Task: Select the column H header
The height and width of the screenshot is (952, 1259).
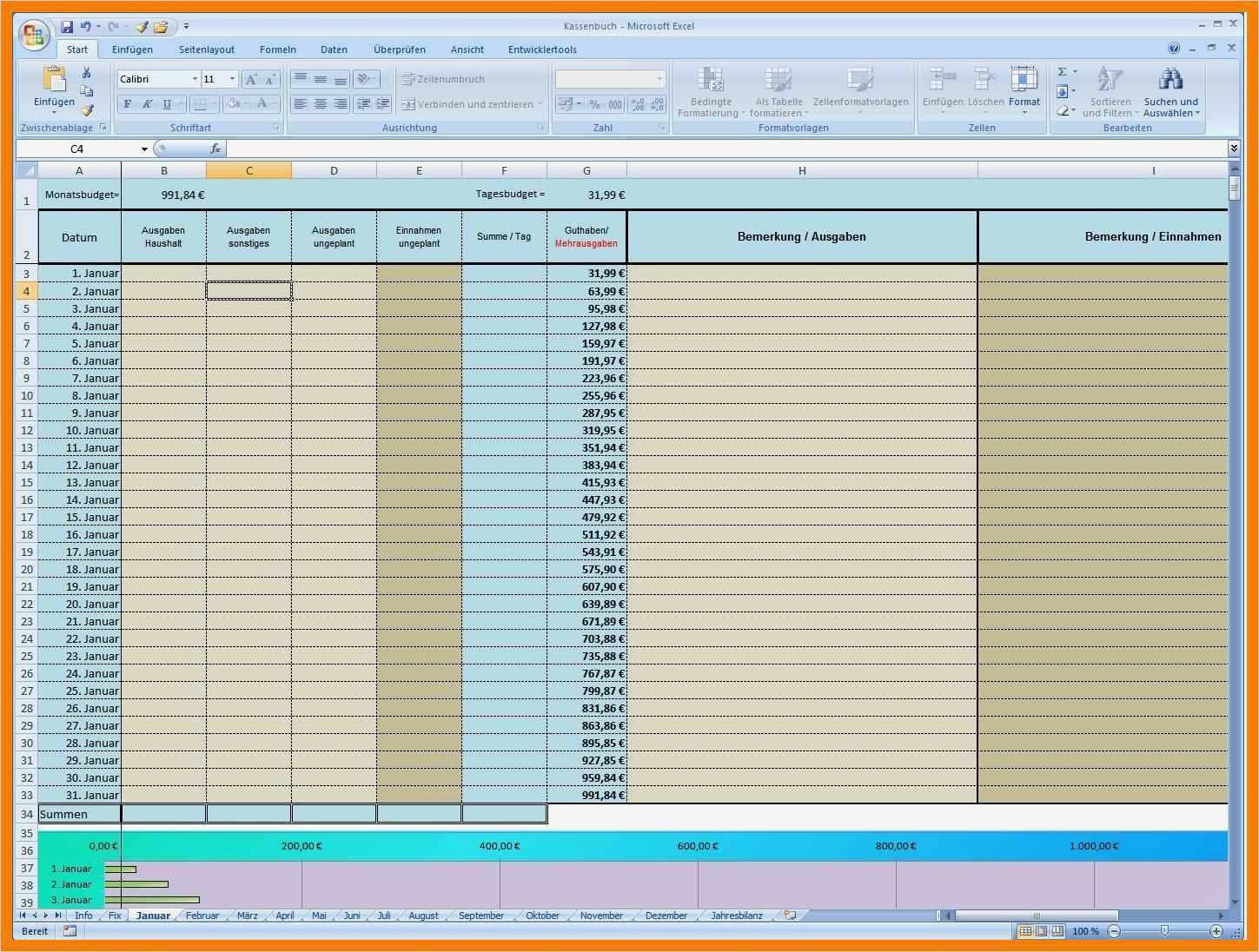Action: [802, 171]
